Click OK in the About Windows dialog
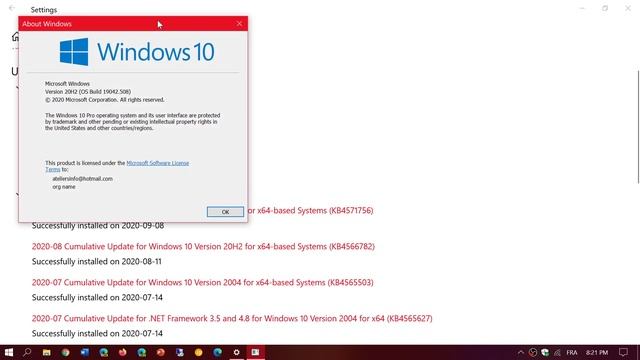640x360 pixels. click(225, 212)
